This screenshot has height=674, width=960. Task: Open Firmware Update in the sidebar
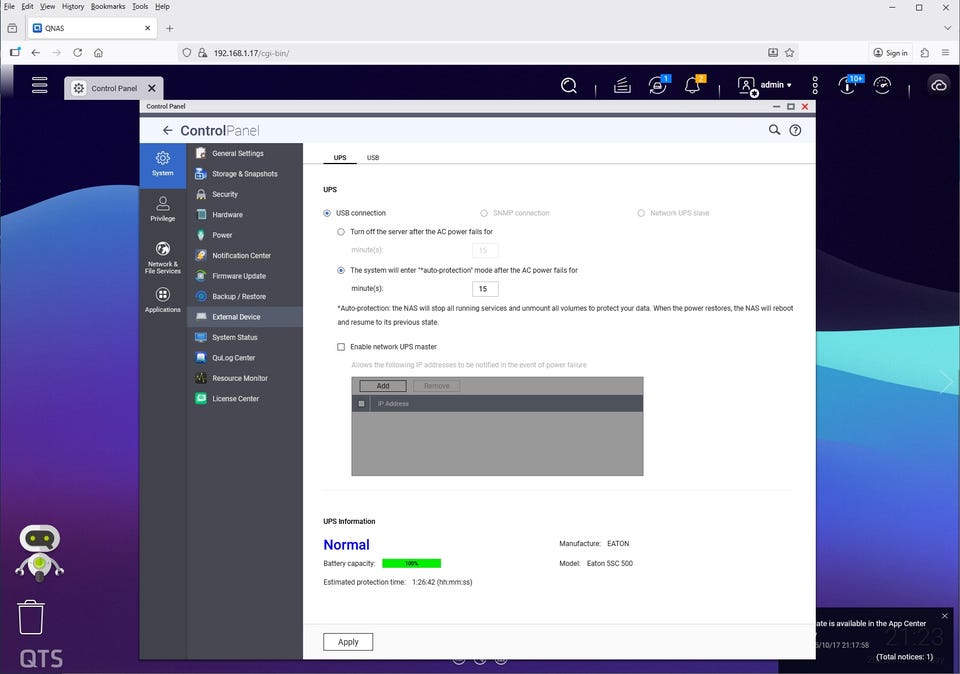pos(238,276)
